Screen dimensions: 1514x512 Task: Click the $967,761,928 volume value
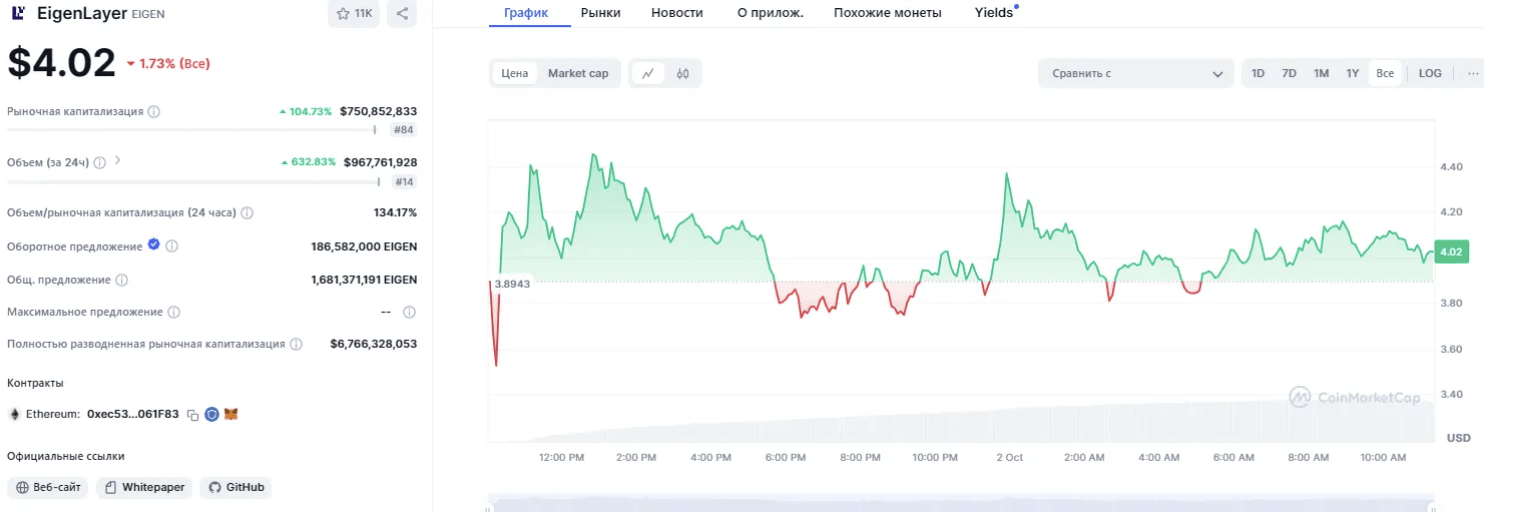pyautogui.click(x=380, y=162)
